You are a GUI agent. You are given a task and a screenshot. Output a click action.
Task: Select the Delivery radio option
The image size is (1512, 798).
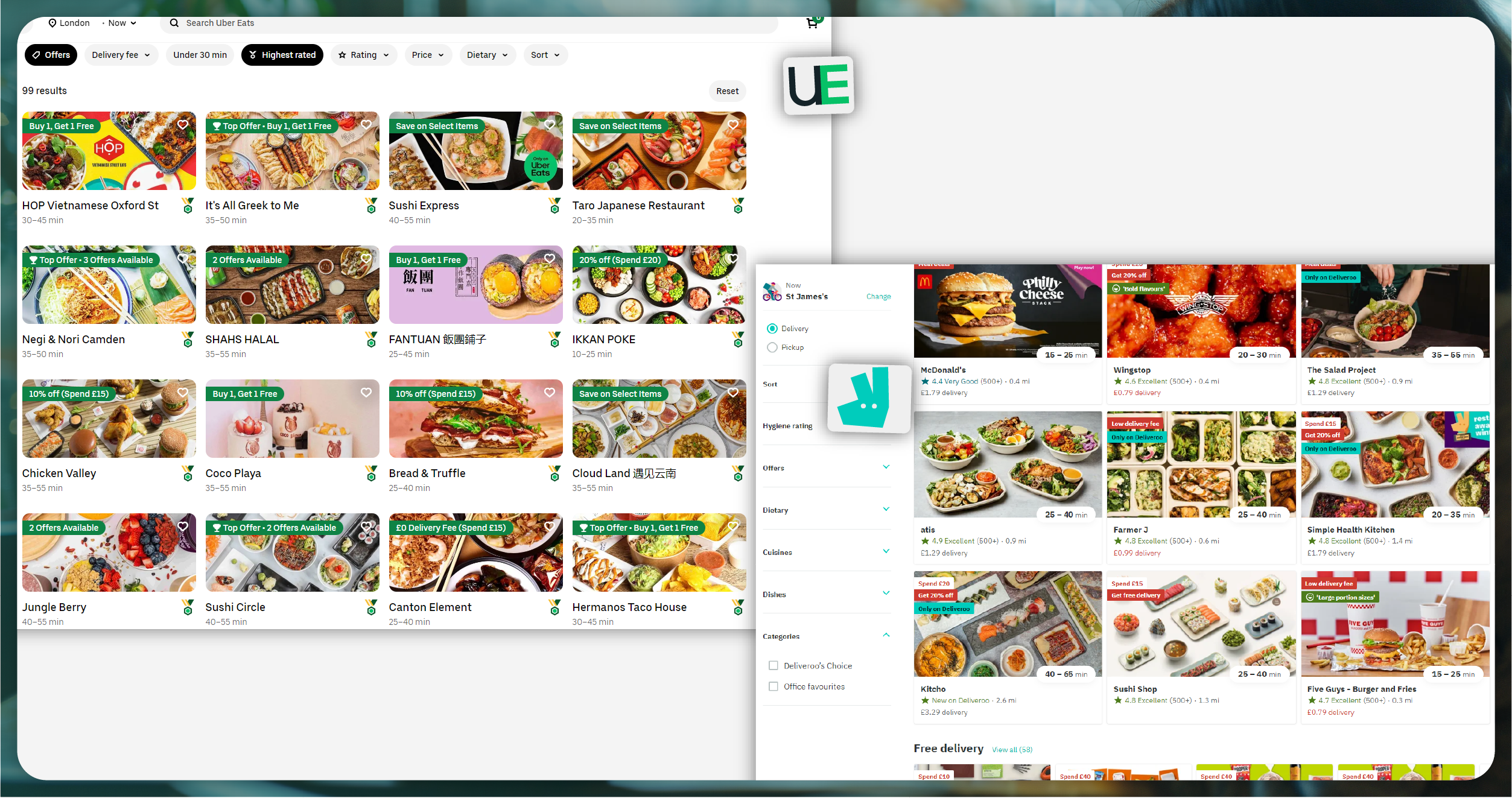[x=772, y=329]
